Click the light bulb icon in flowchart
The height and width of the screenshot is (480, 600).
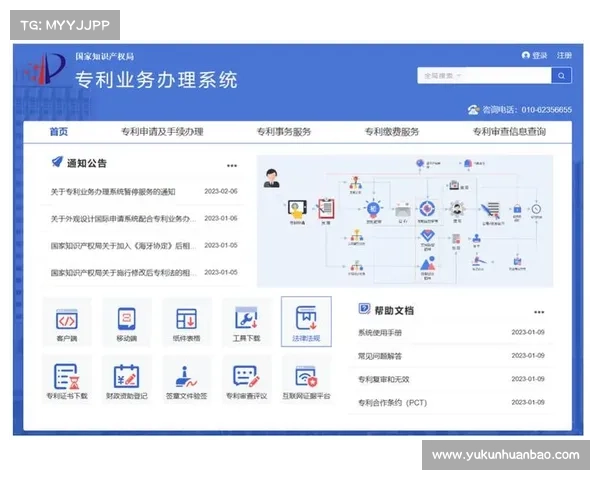373,209
